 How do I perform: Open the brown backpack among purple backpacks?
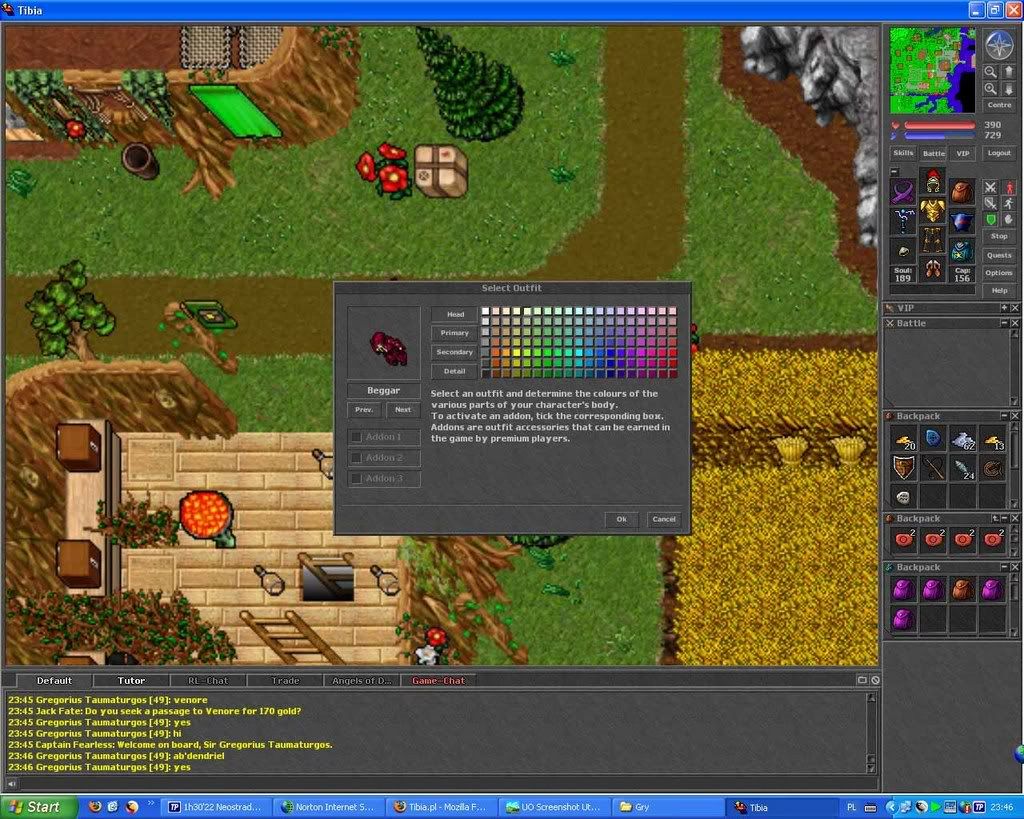pyautogui.click(x=963, y=589)
